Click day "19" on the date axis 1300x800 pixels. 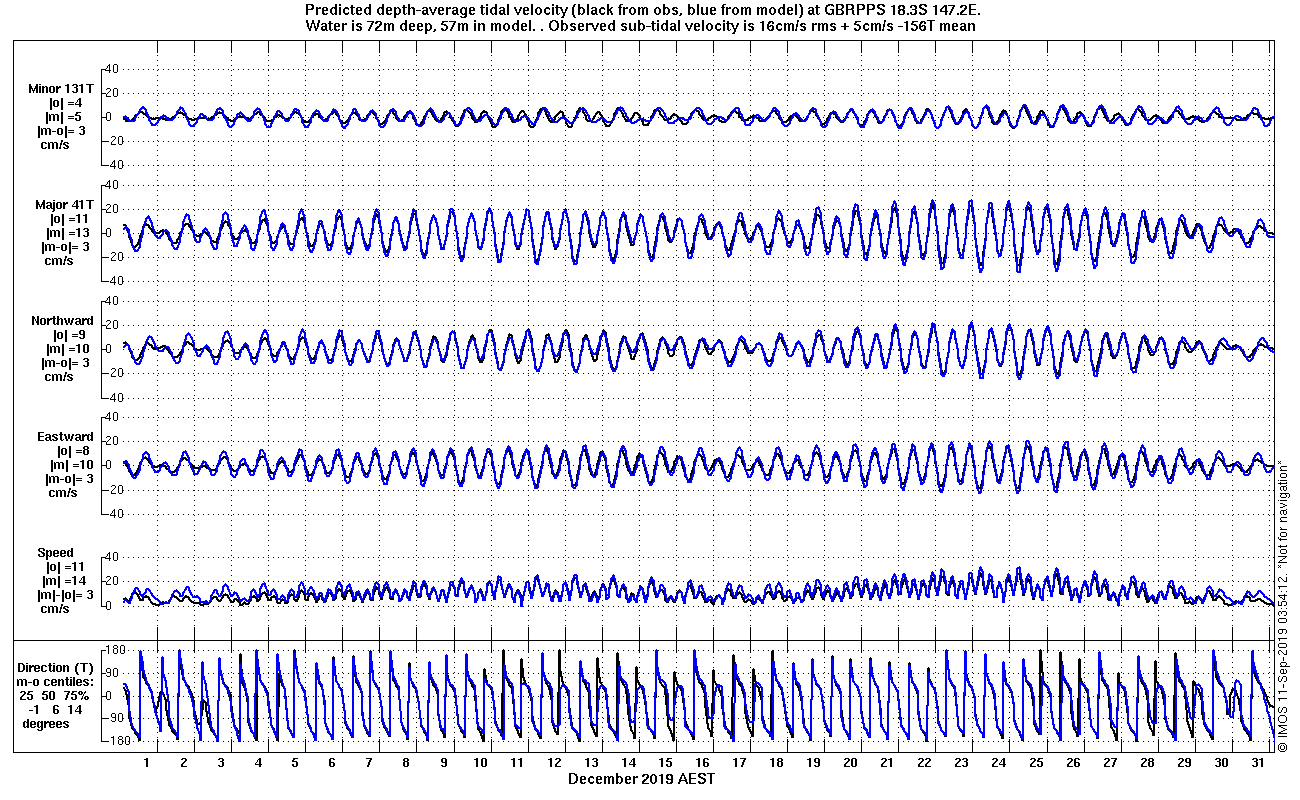coord(813,763)
